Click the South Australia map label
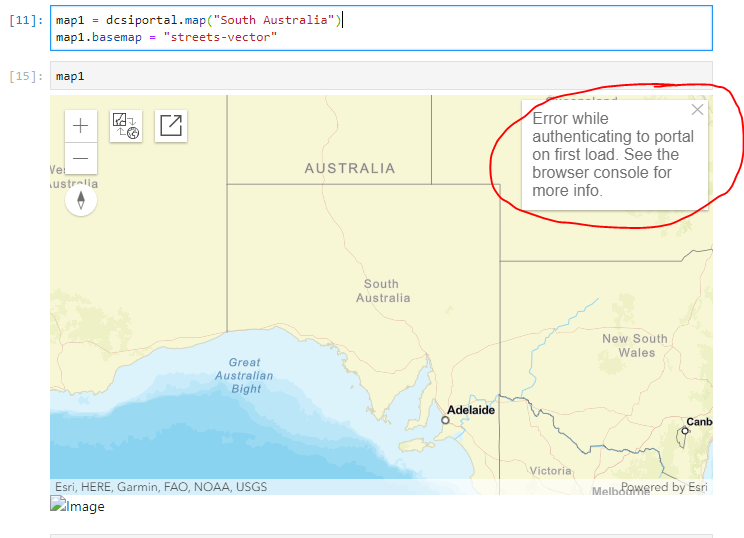This screenshot has width=744, height=538. 382,291
